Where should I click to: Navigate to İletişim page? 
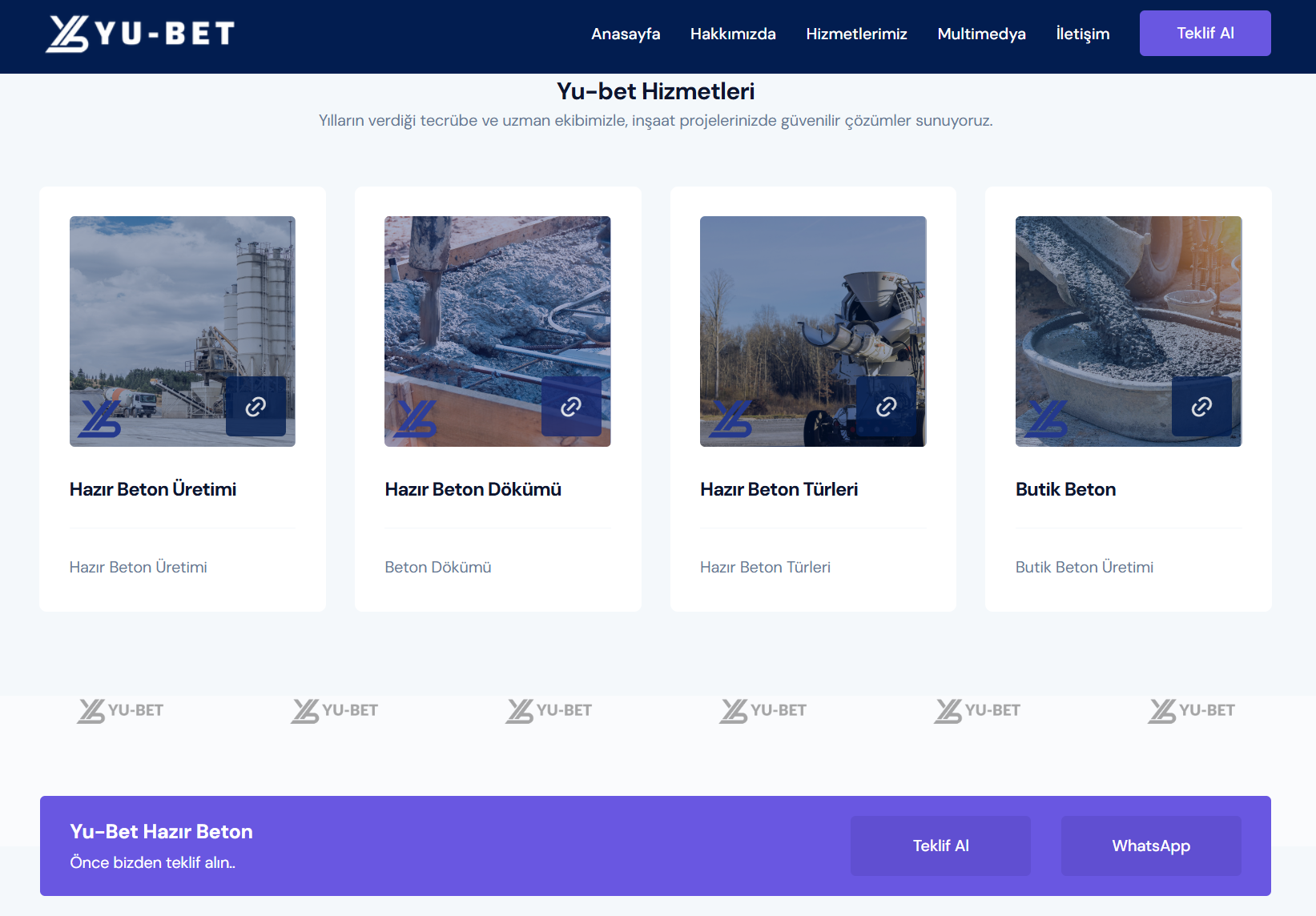point(1082,34)
